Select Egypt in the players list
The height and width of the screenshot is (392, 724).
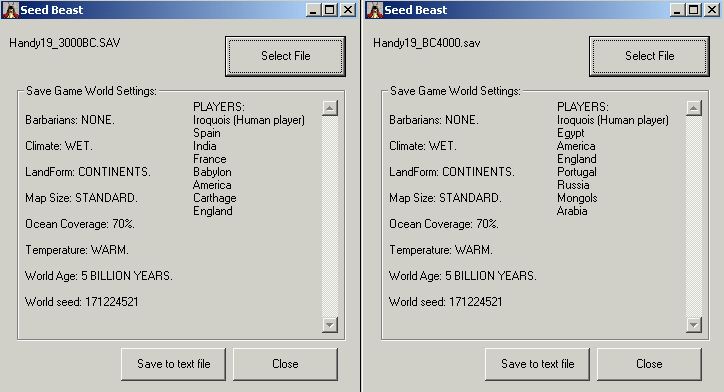571,133
